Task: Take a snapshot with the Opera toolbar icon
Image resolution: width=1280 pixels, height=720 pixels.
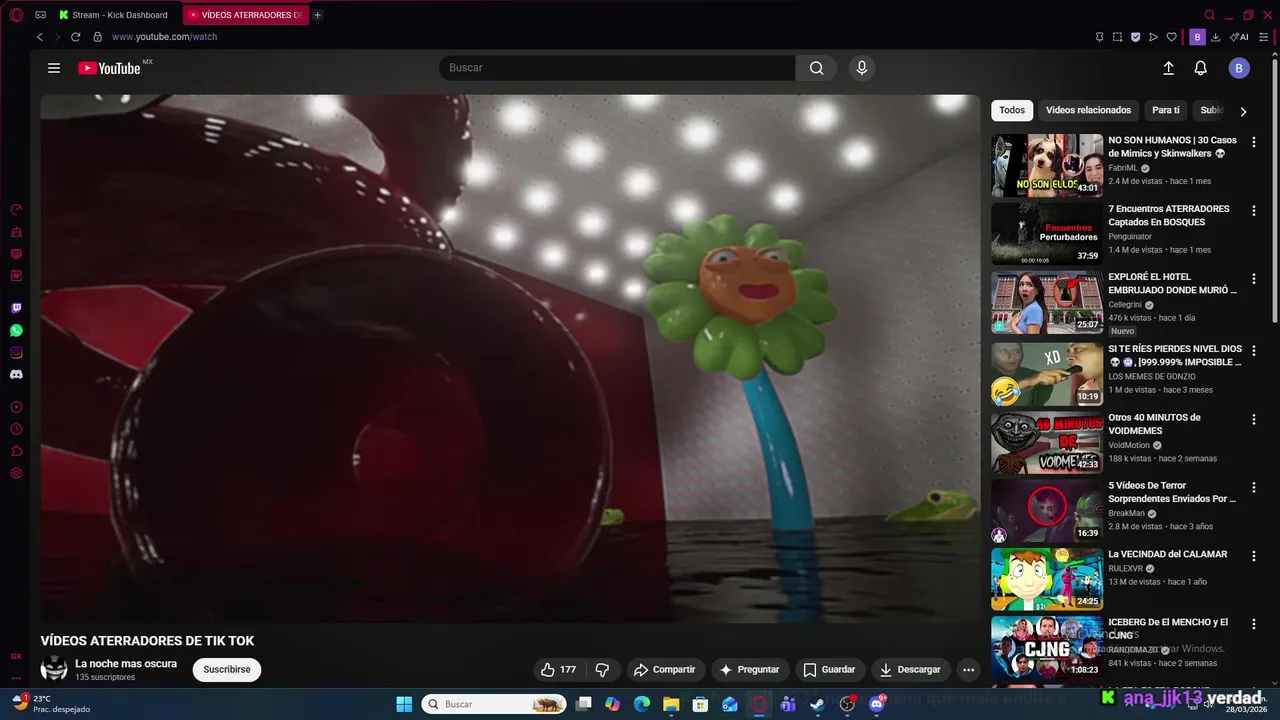Action: (1117, 37)
